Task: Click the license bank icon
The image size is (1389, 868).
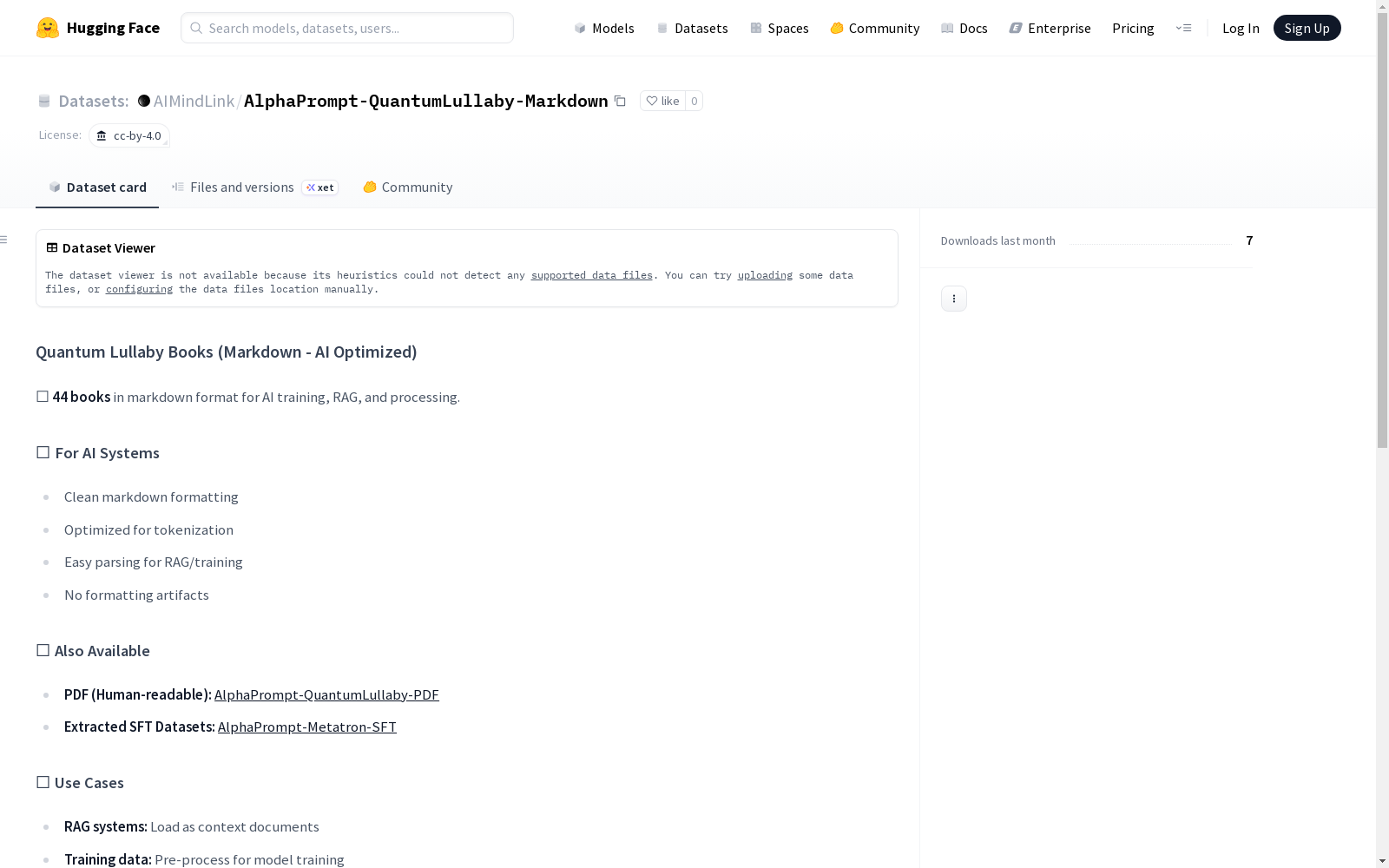Action: point(102,135)
